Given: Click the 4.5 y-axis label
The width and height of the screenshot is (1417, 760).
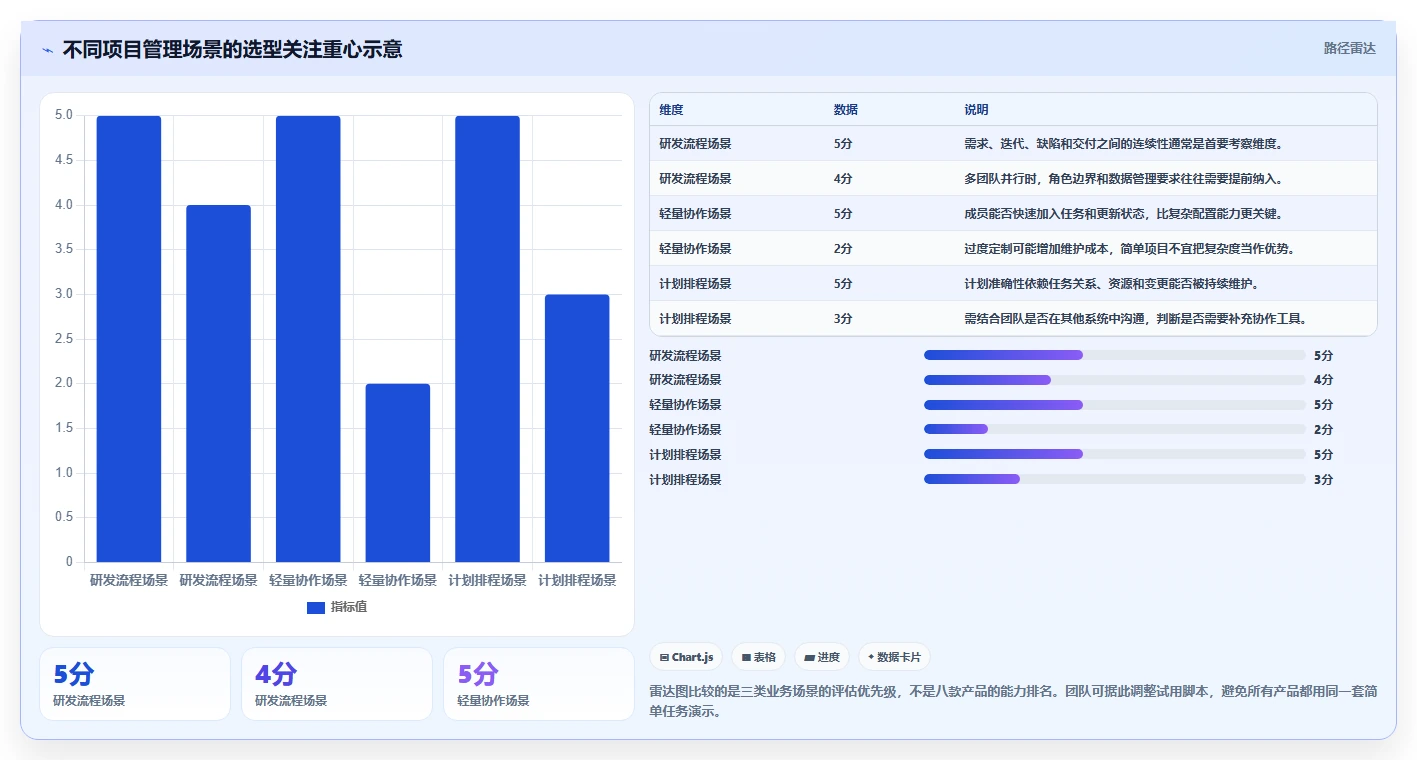Looking at the screenshot, I should point(64,160).
